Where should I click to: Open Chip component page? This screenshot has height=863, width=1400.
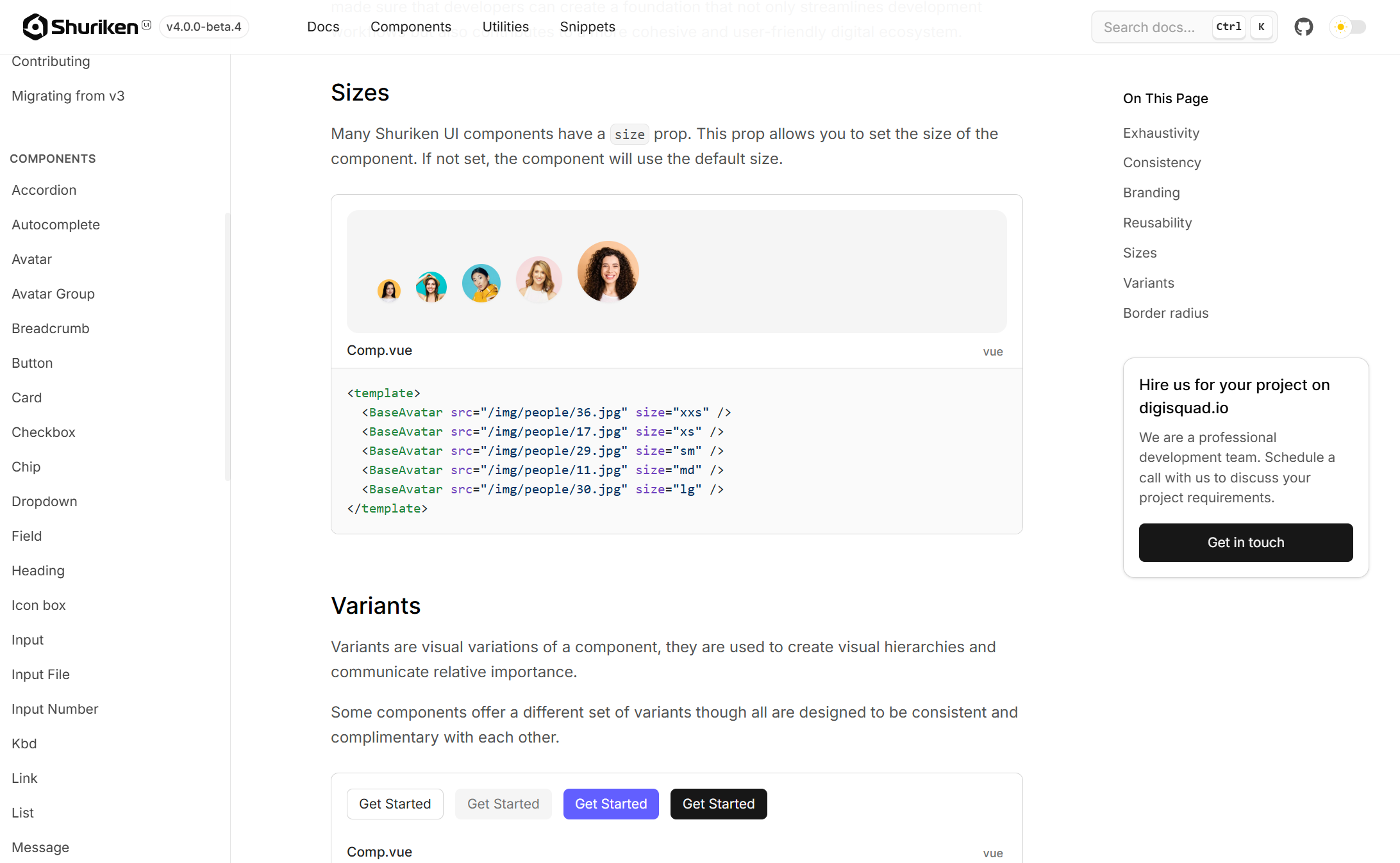[26, 467]
